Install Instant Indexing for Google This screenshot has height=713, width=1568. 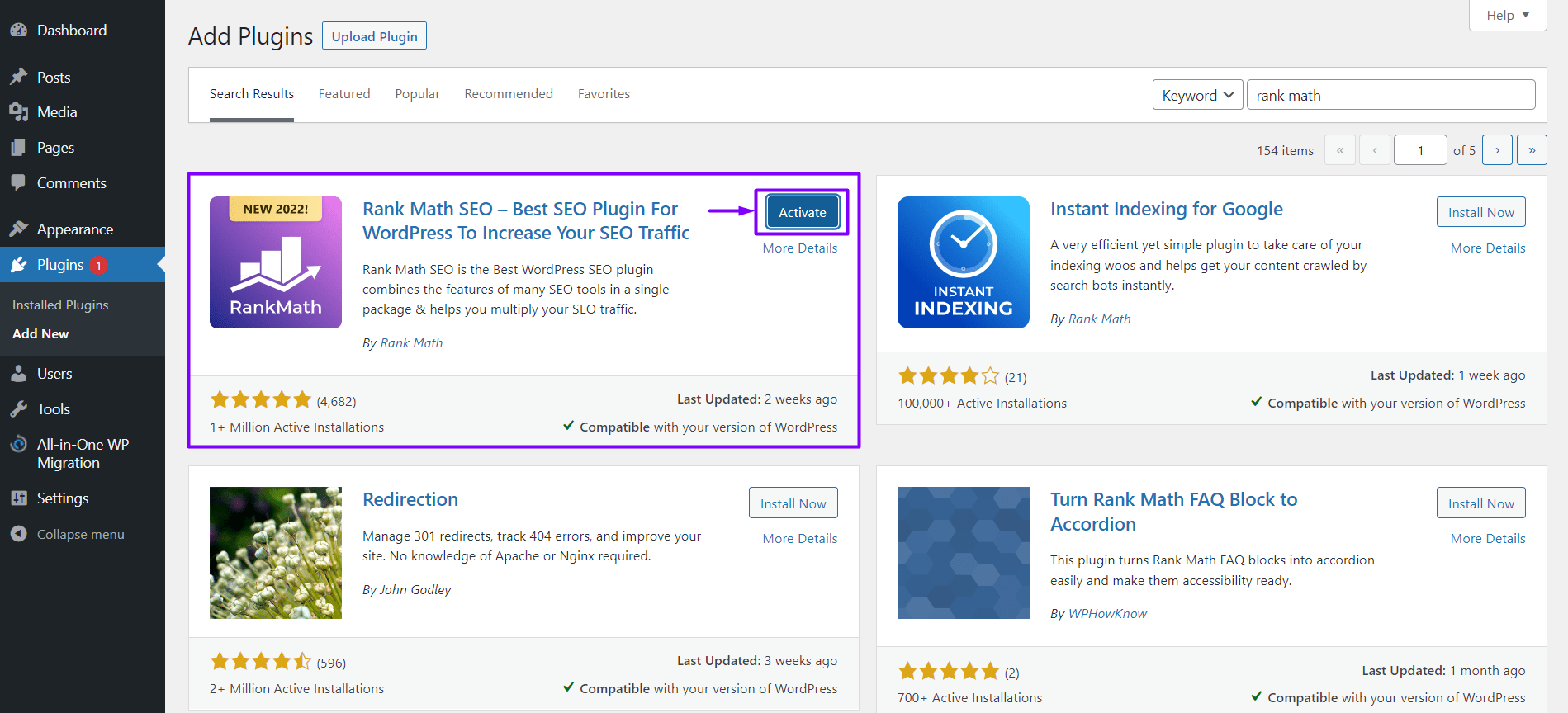click(1481, 212)
